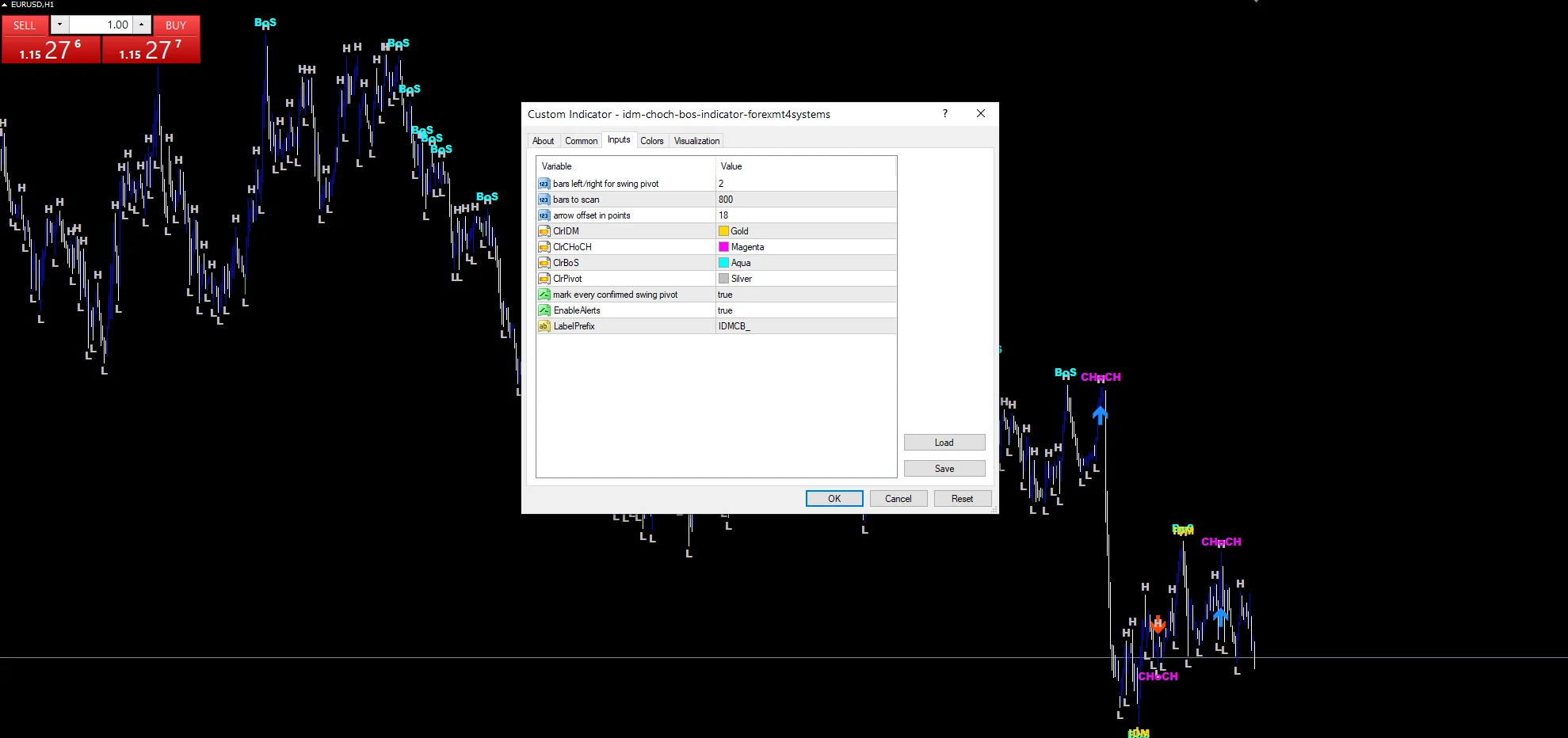Click the EURUSD,H1 chart title arrow
This screenshot has width=1568, height=738.
coord(4,5)
